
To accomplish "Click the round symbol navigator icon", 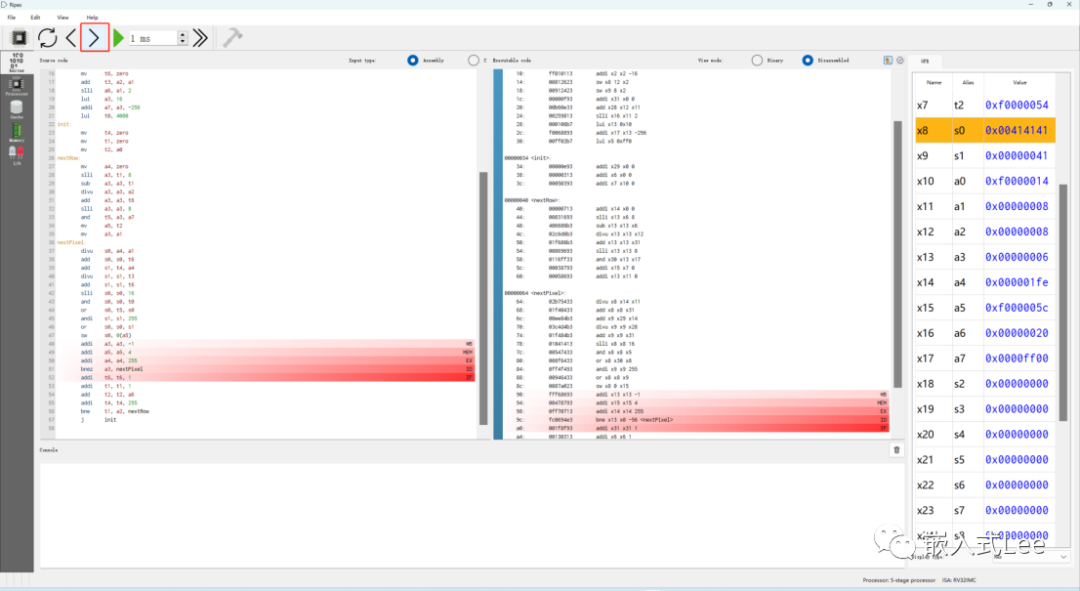I will coord(900,61).
